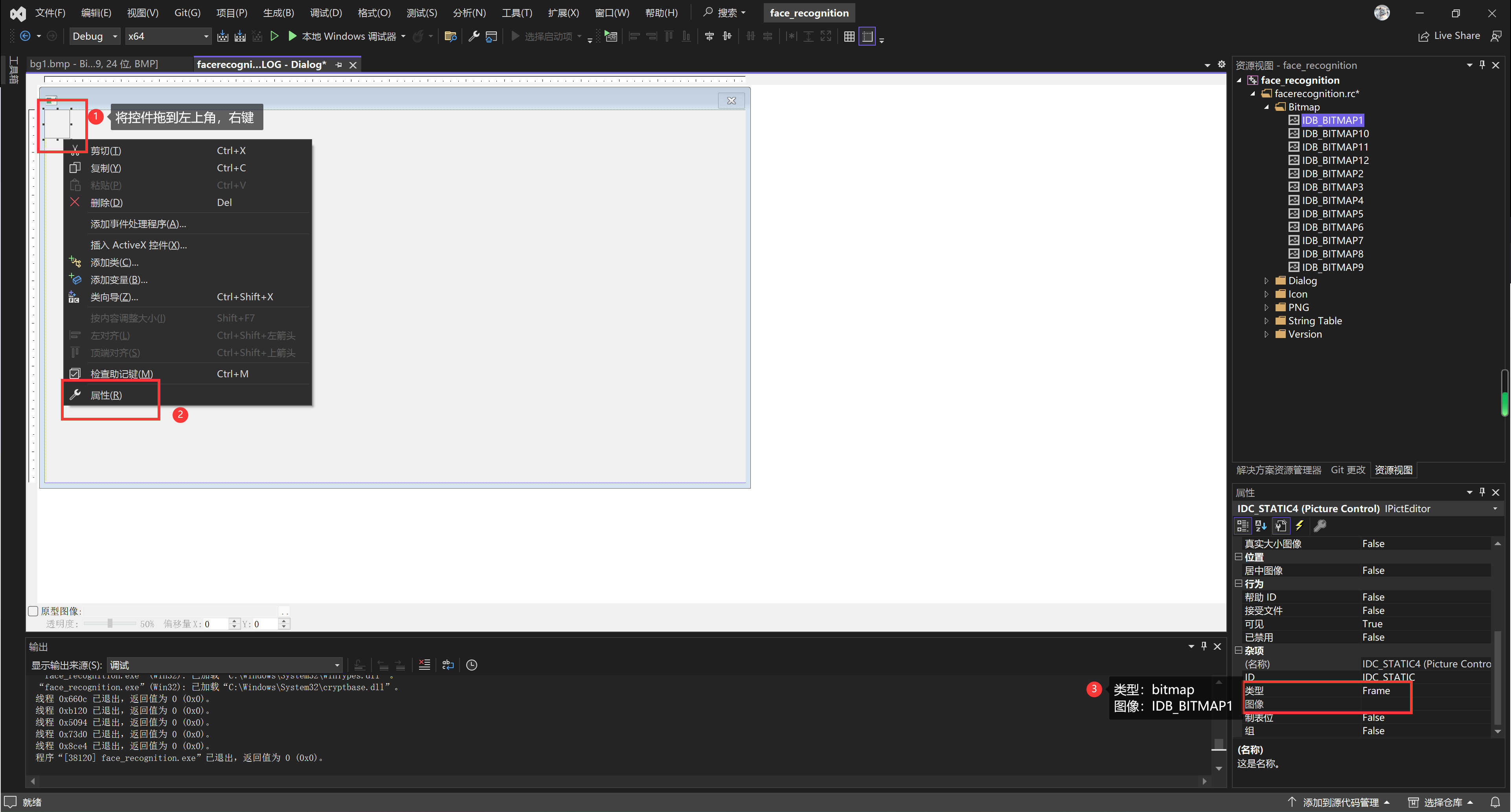
Task: Expand the String Table tree node
Action: pyautogui.click(x=1267, y=320)
